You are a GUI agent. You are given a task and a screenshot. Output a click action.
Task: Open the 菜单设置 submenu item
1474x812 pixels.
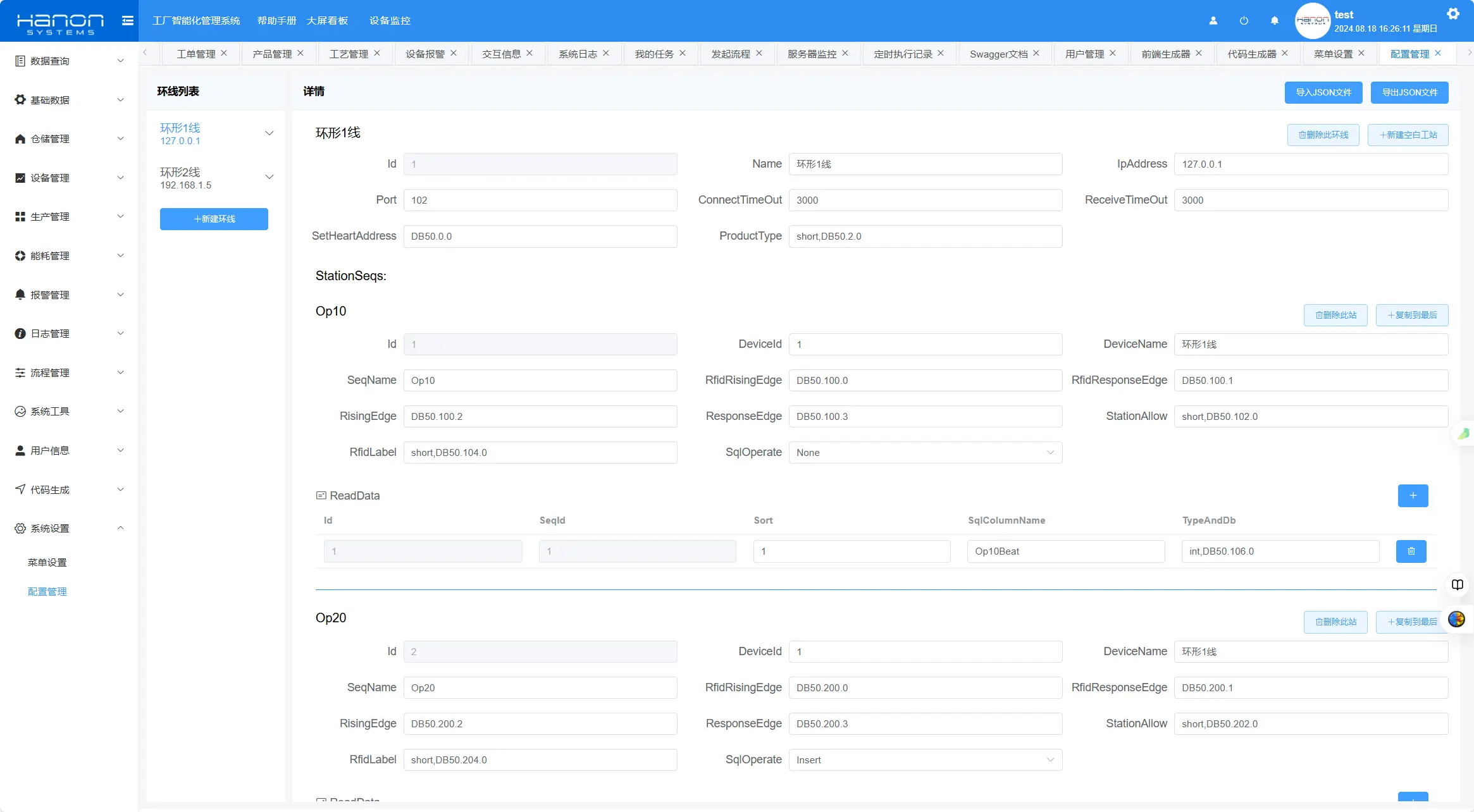47,563
